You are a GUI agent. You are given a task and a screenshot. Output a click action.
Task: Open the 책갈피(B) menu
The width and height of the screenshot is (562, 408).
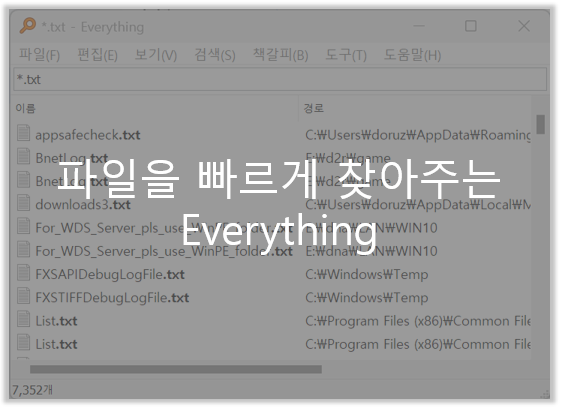pos(281,55)
